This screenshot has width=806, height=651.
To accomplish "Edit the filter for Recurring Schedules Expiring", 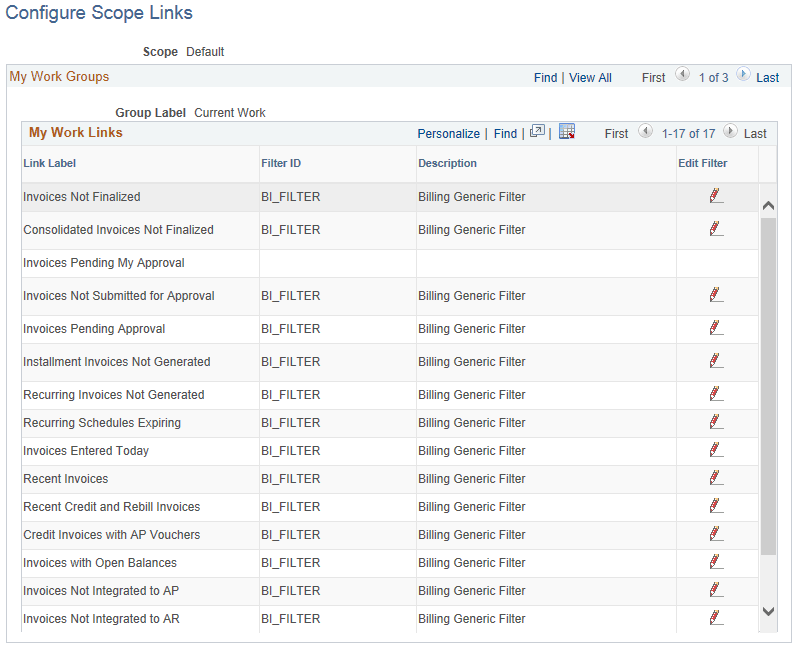I will [x=716, y=421].
